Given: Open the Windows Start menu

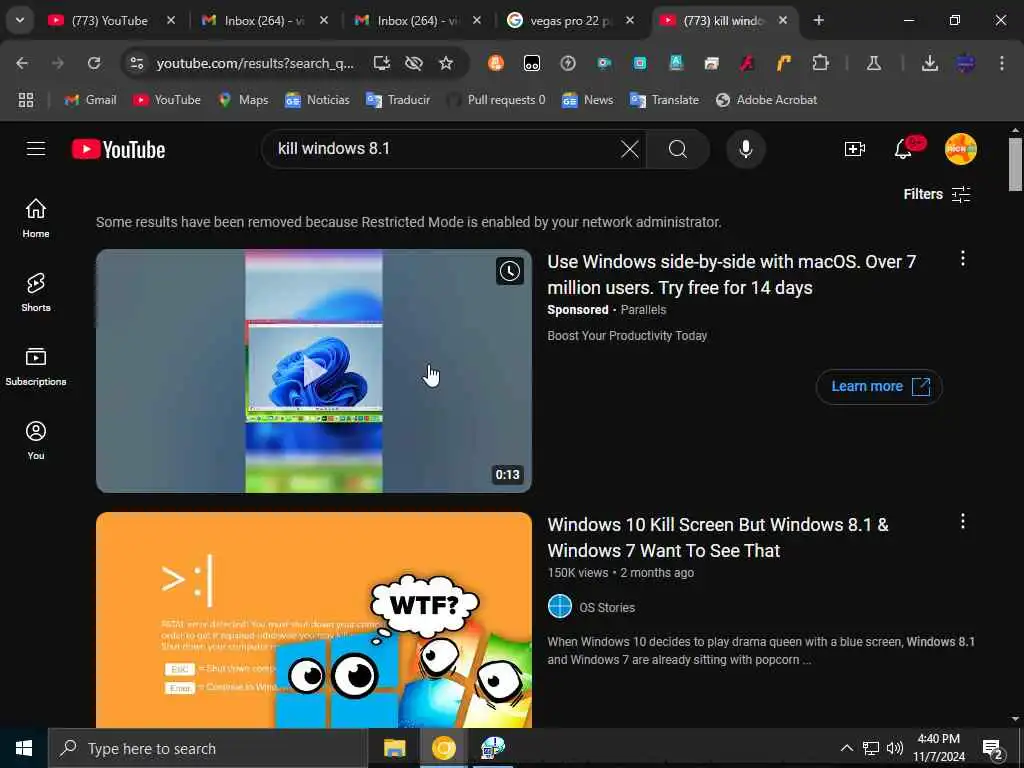Looking at the screenshot, I should click(x=24, y=748).
